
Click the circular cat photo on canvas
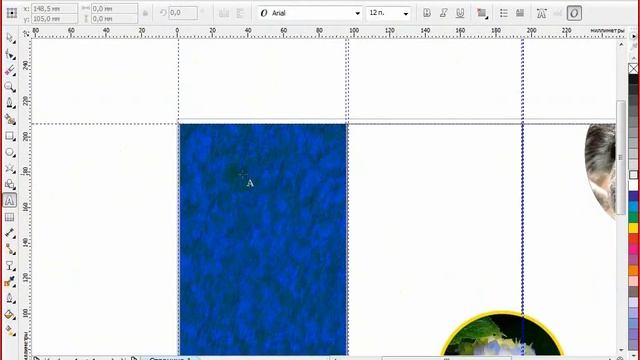(600, 171)
